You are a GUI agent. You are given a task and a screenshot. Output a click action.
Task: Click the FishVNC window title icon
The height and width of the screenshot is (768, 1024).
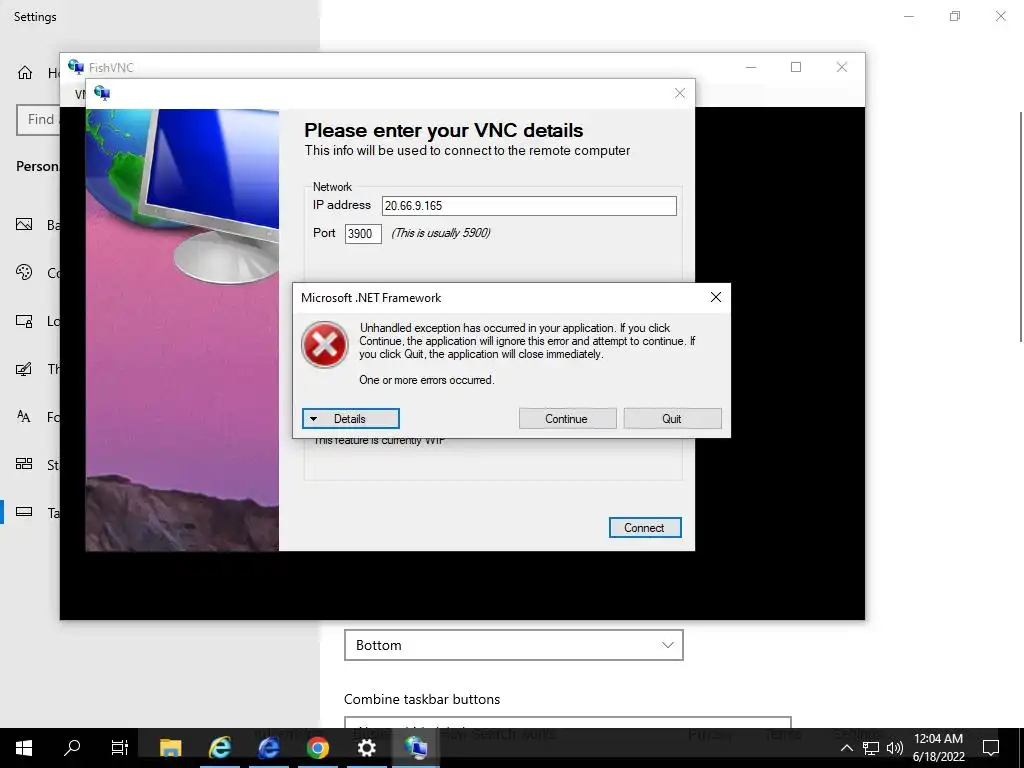click(76, 67)
